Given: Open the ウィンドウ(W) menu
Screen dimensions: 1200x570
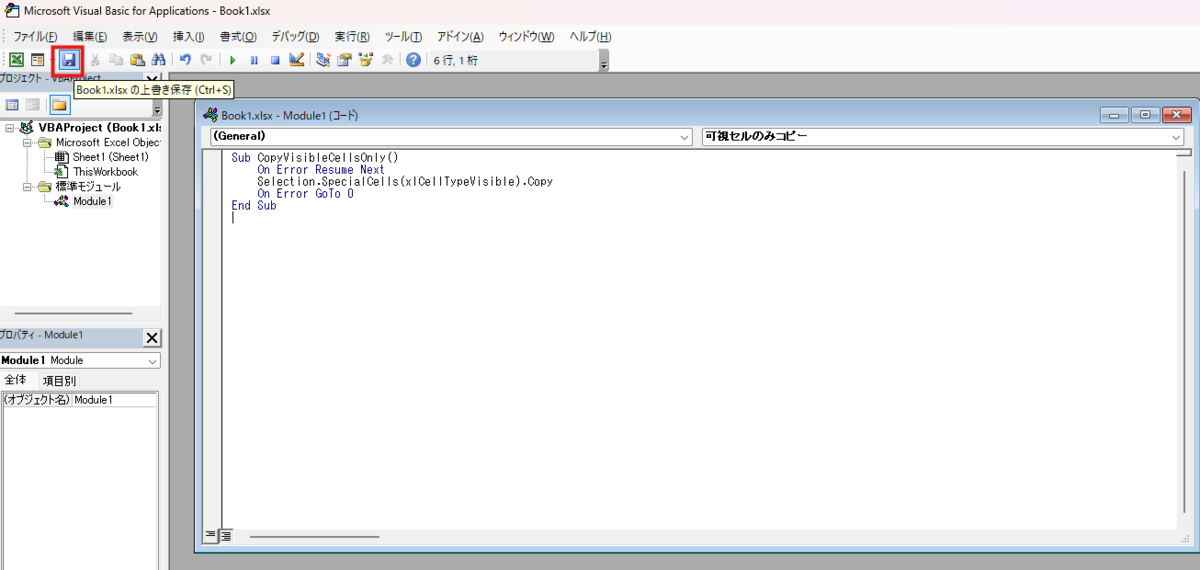Looking at the screenshot, I should pyautogui.click(x=527, y=36).
